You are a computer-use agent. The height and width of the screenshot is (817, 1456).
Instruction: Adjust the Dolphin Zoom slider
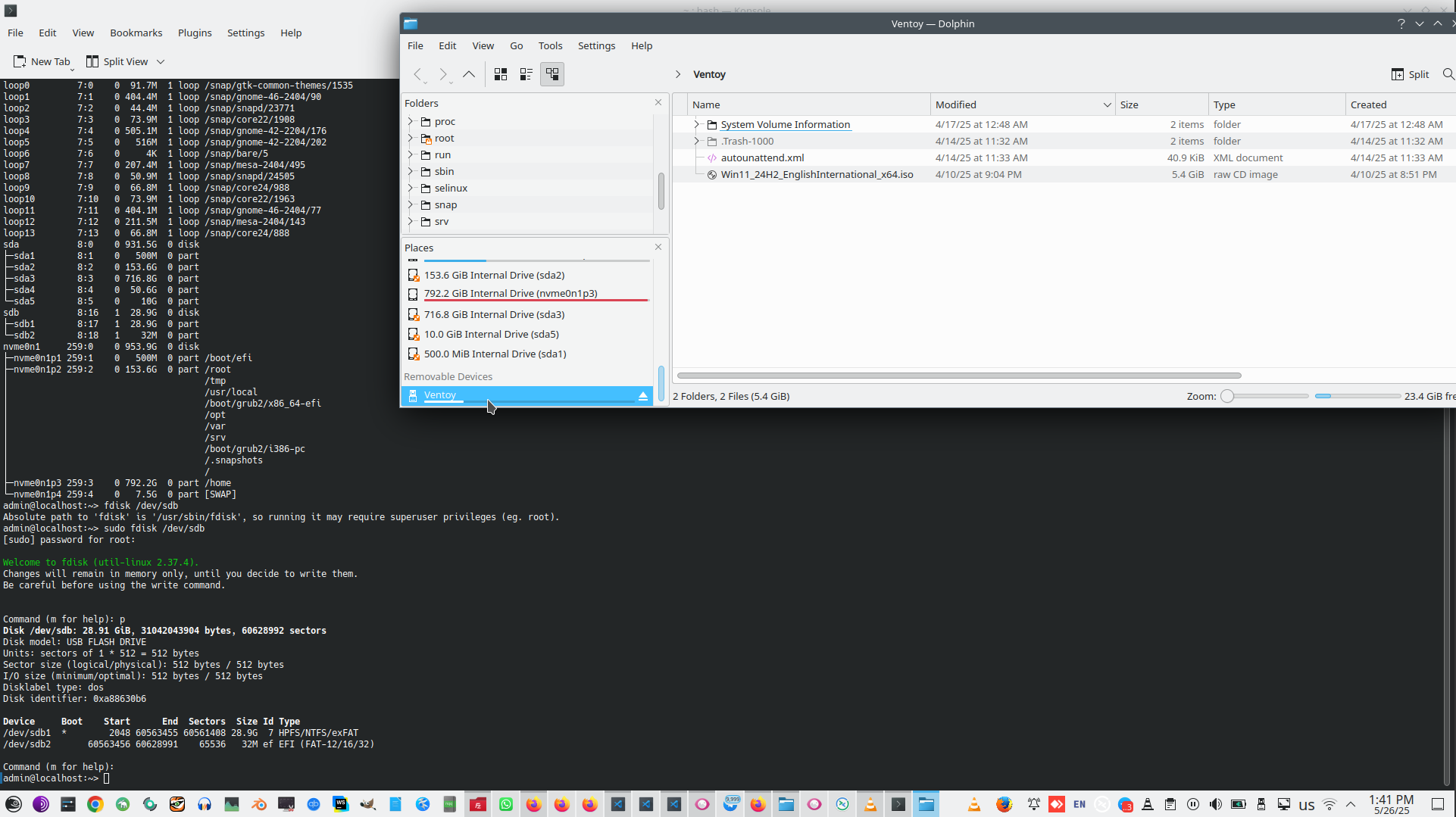coord(1264,396)
